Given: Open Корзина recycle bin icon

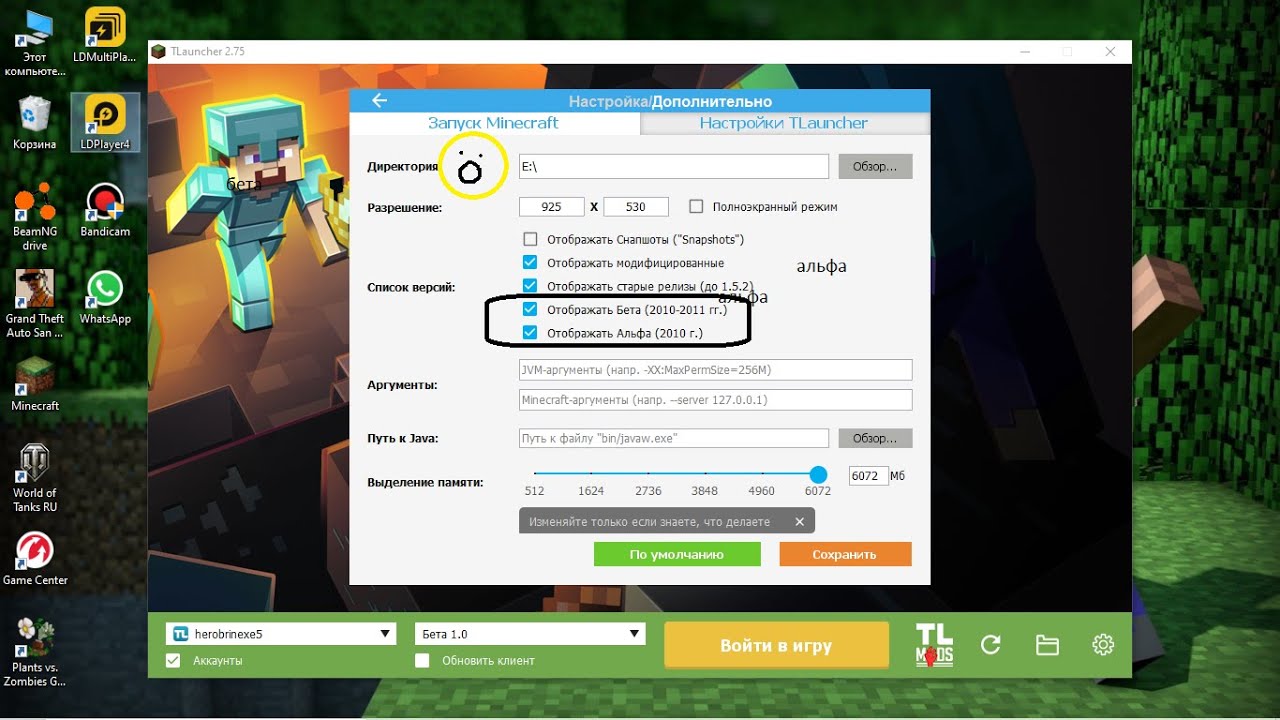Looking at the screenshot, I should [x=35, y=123].
